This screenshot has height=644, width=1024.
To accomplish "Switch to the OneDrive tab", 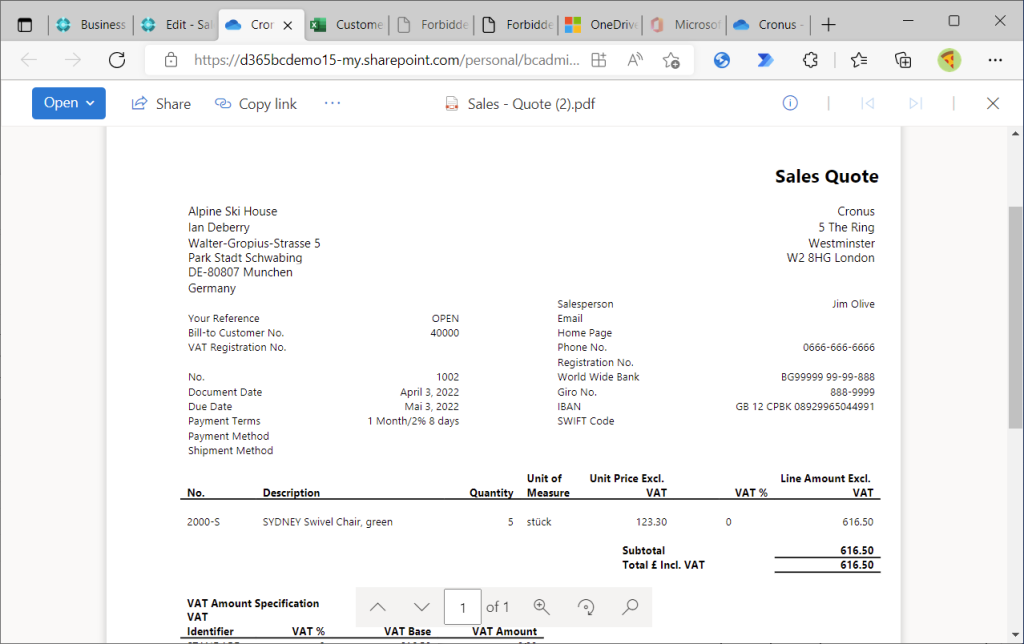I will click(601, 25).
